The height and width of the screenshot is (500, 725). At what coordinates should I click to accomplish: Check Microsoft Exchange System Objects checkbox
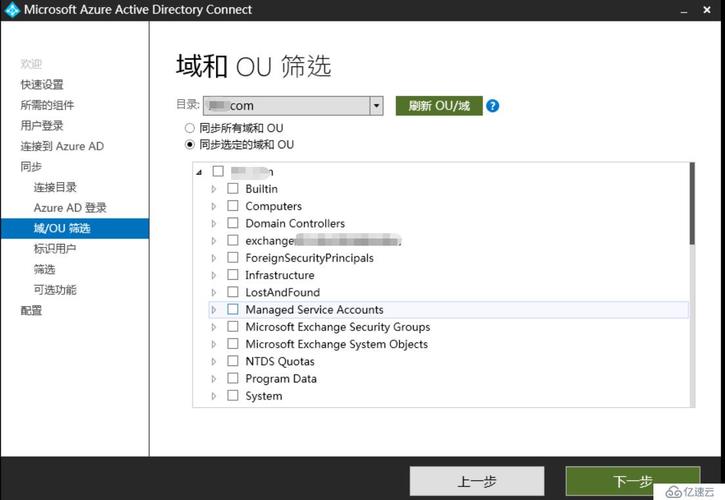[x=233, y=344]
